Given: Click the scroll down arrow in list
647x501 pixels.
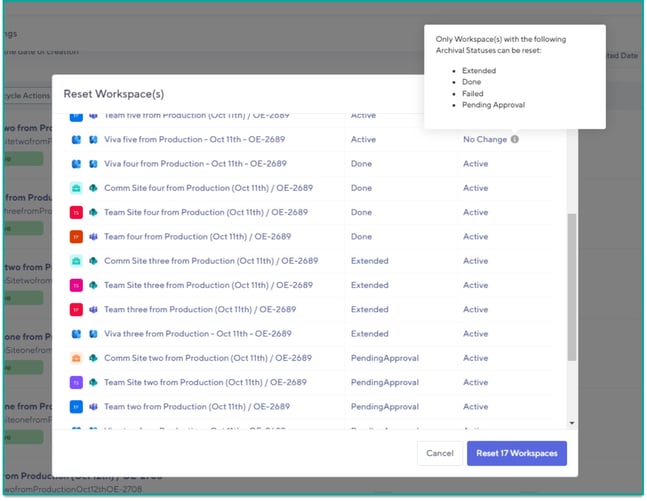Looking at the screenshot, I should pos(571,424).
